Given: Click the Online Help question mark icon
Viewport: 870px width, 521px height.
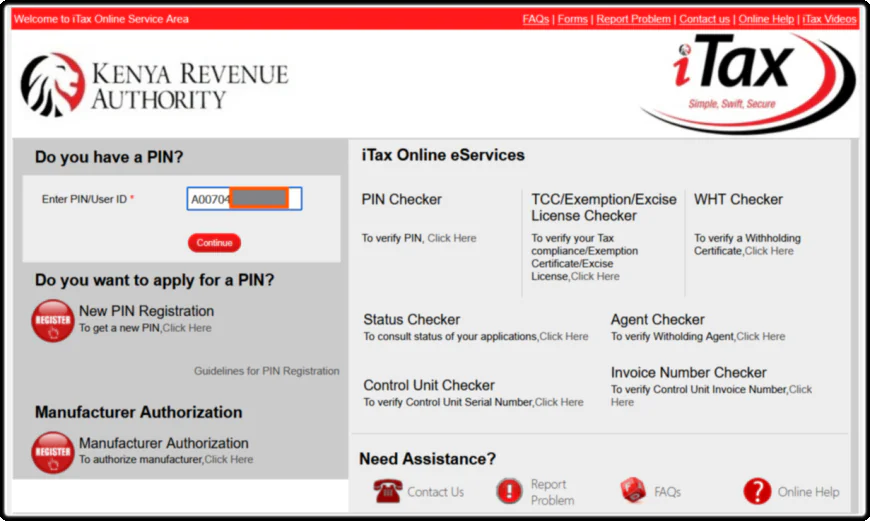Looking at the screenshot, I should click(x=757, y=491).
